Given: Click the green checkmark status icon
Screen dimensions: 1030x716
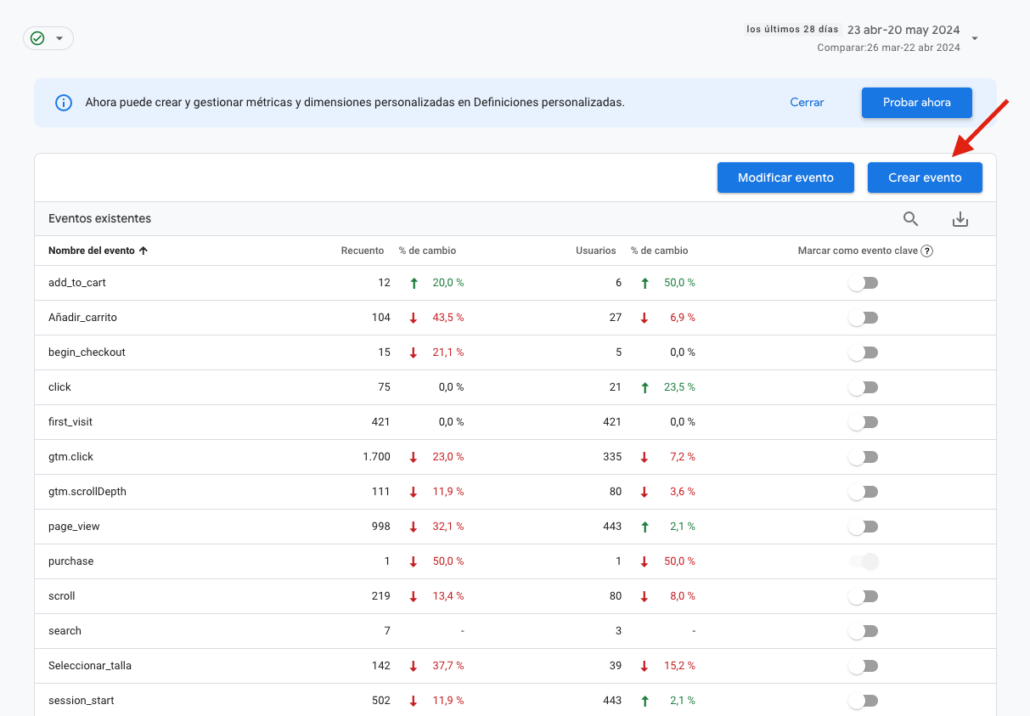Looking at the screenshot, I should tap(38, 38).
